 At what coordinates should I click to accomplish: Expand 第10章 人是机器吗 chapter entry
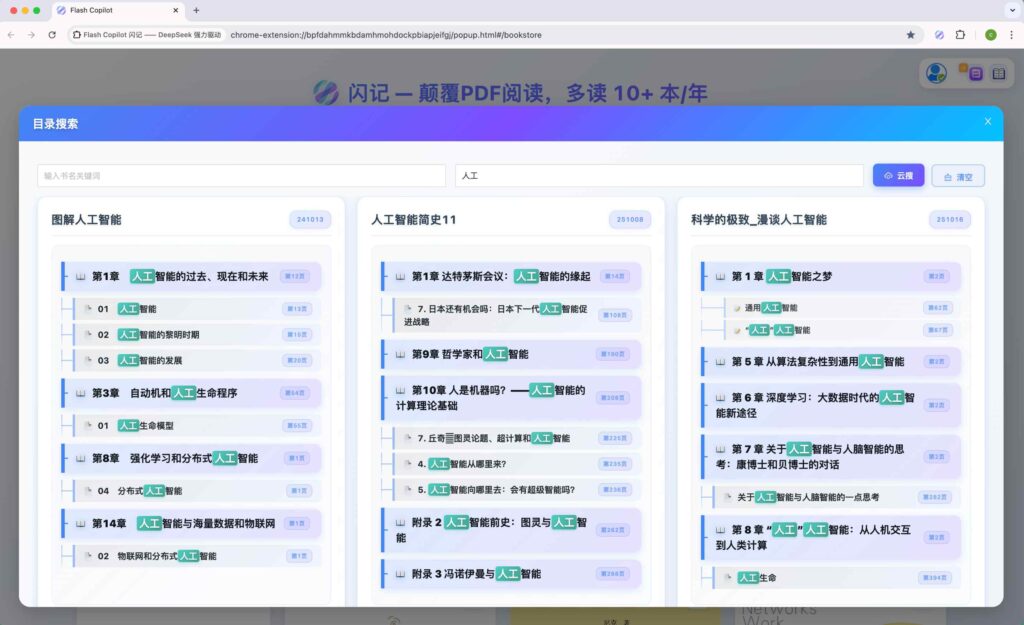click(x=510, y=397)
